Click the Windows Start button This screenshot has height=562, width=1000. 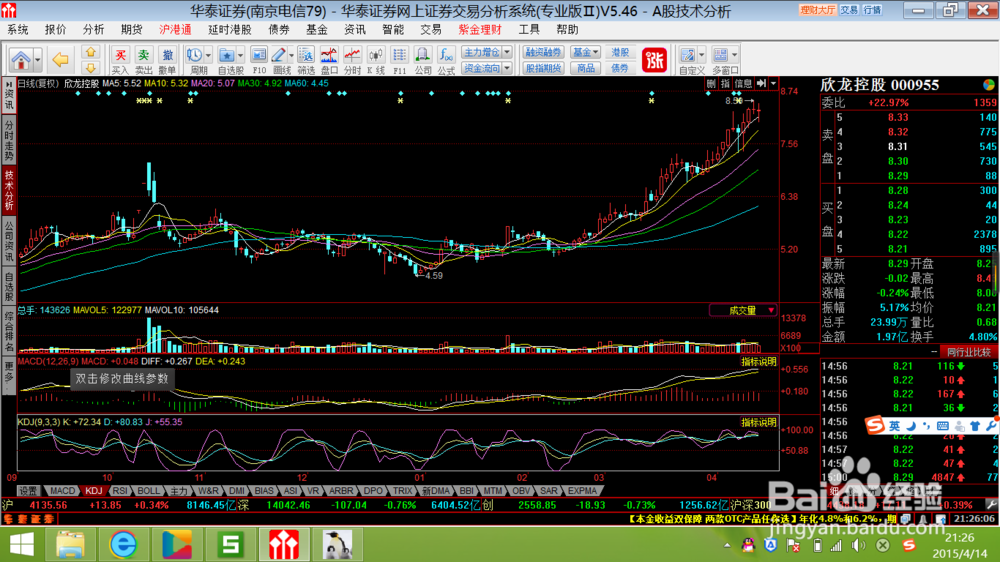[x=21, y=545]
